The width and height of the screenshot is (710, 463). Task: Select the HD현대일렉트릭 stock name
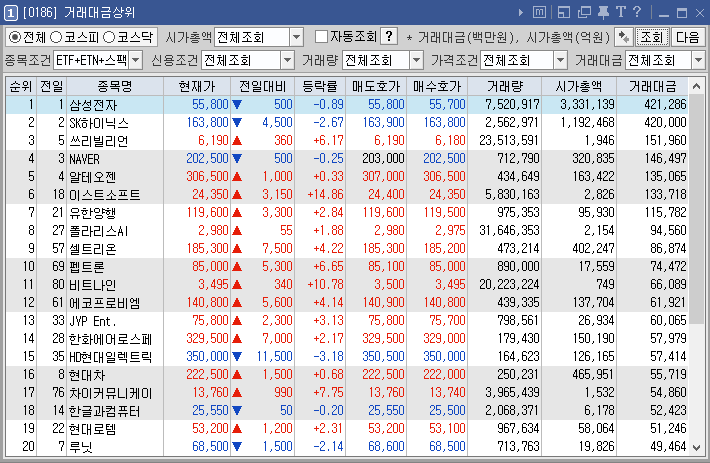tap(110, 357)
